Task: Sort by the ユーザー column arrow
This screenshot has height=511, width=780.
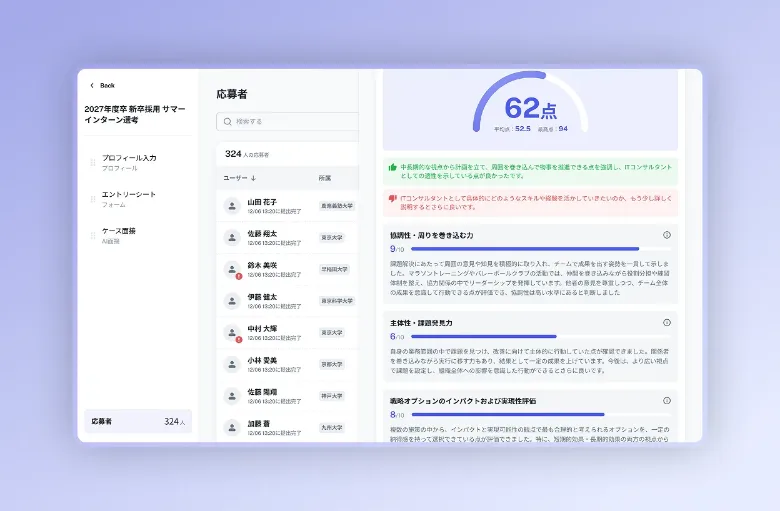Action: (x=253, y=178)
